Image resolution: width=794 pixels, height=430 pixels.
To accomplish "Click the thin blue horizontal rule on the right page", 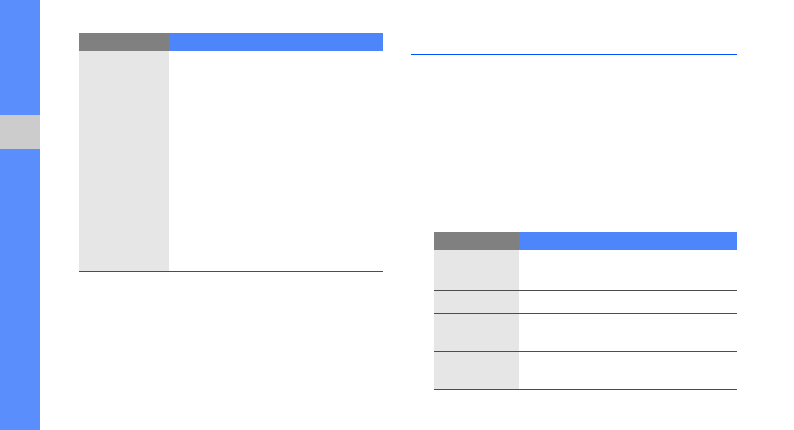I will [574, 54].
